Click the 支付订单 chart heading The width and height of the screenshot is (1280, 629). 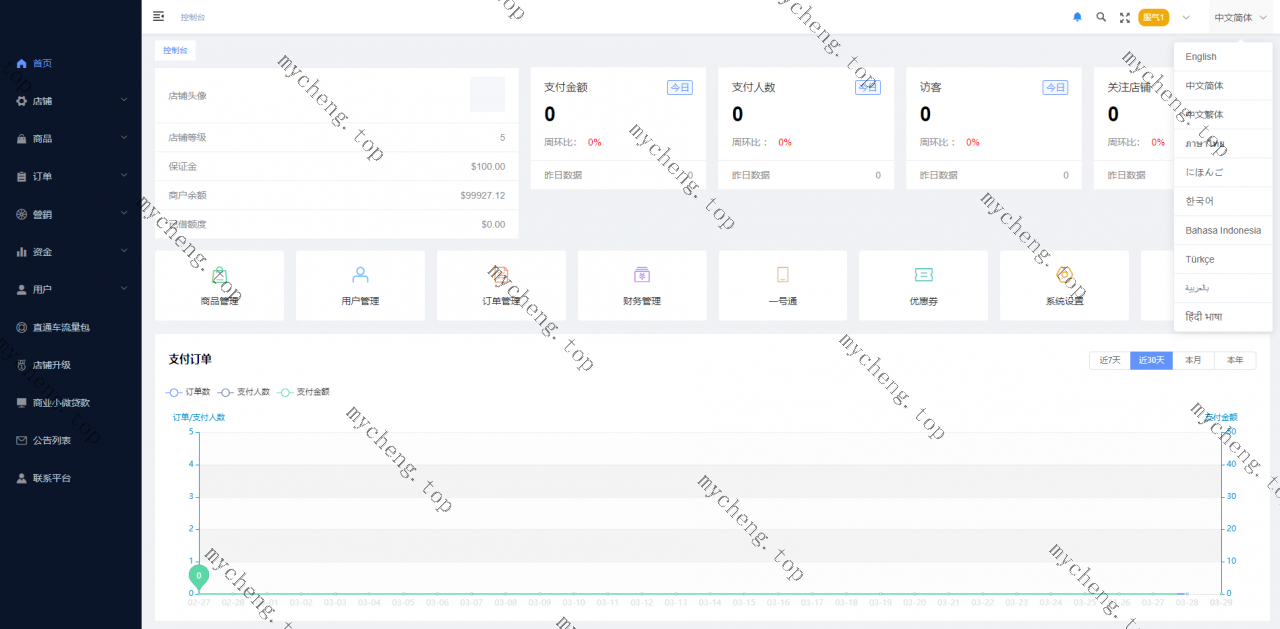[x=190, y=359]
